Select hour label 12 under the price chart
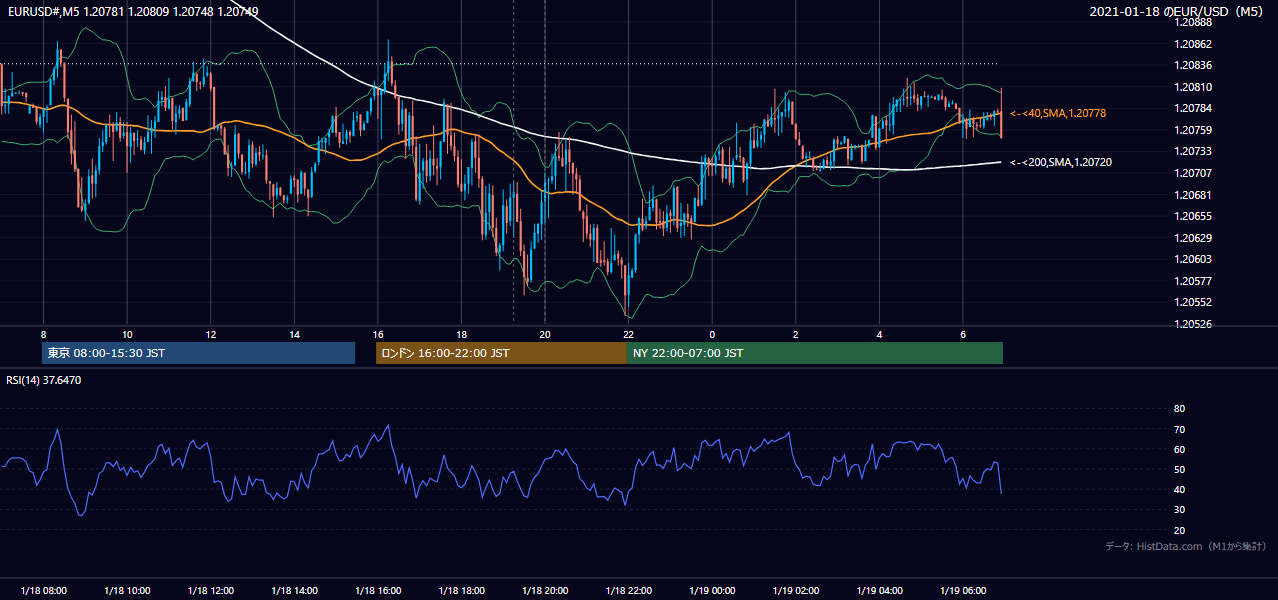 [x=210, y=334]
